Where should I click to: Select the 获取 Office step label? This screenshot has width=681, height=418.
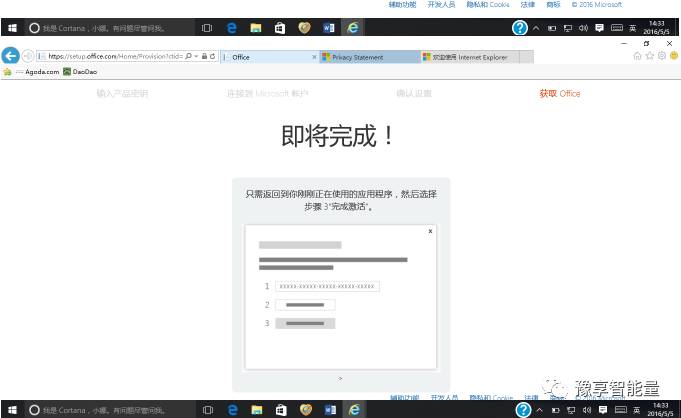[560, 93]
